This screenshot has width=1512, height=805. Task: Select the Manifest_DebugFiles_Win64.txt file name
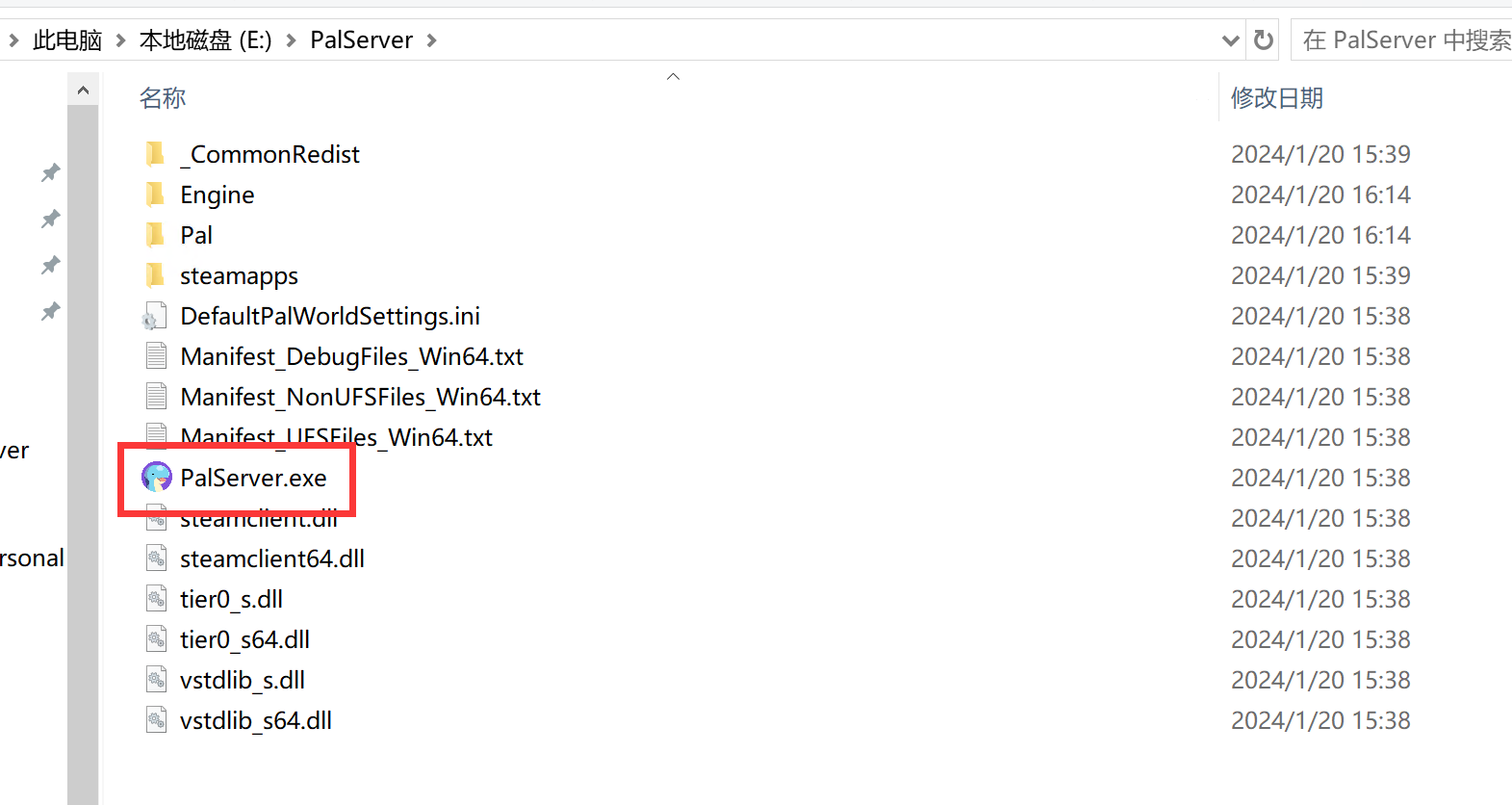point(351,357)
